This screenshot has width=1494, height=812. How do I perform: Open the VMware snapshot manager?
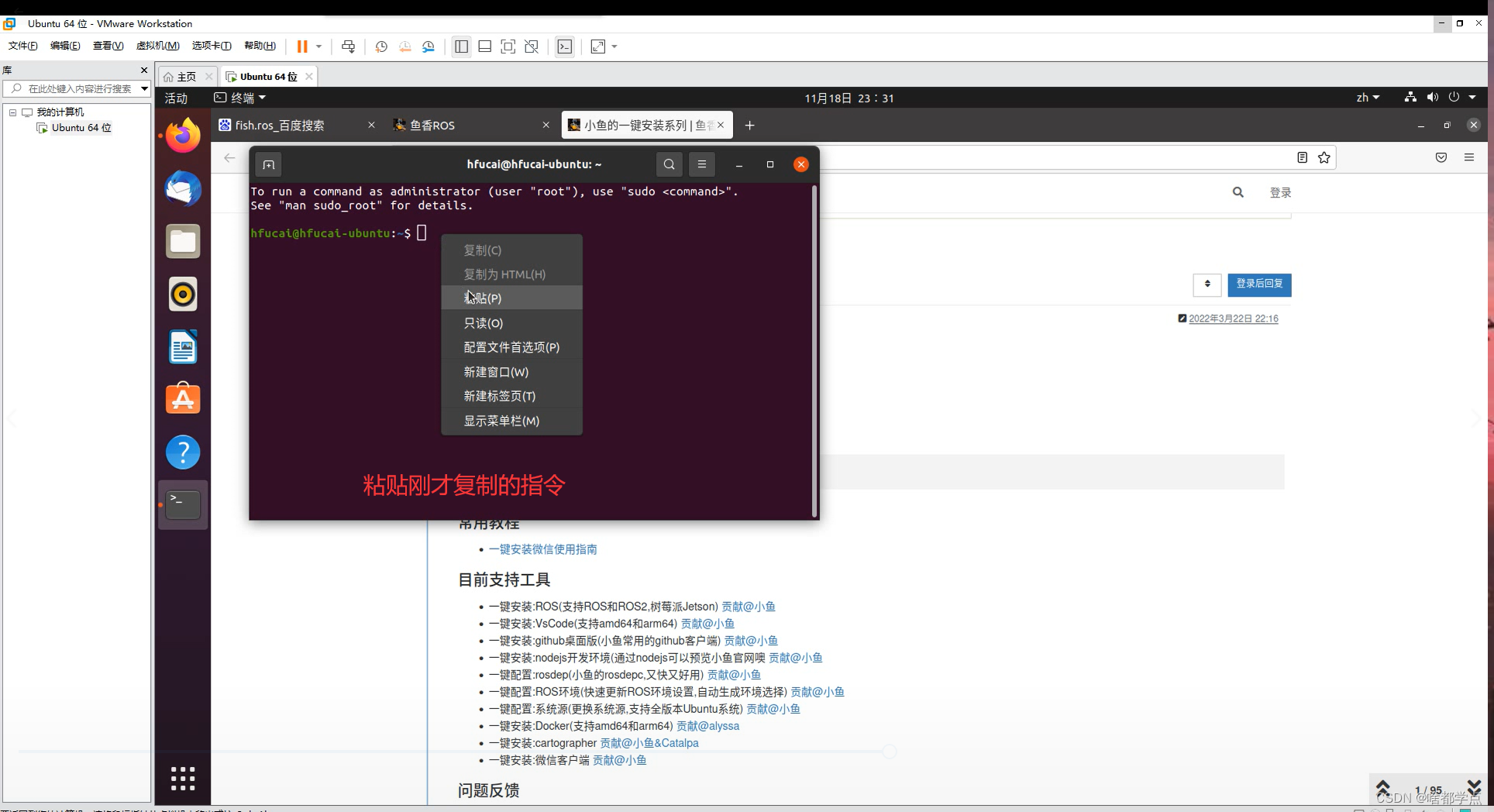tap(429, 46)
